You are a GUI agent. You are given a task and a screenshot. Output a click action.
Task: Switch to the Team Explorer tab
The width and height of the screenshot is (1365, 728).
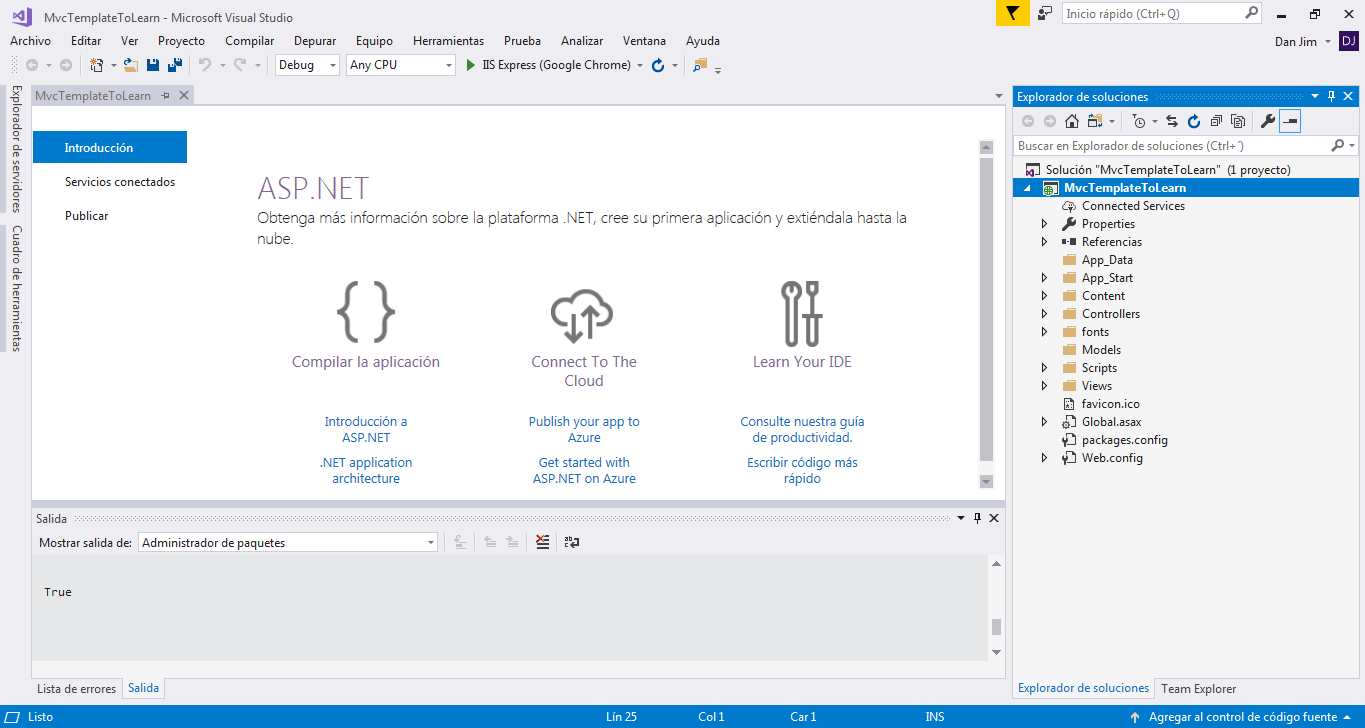[1198, 689]
